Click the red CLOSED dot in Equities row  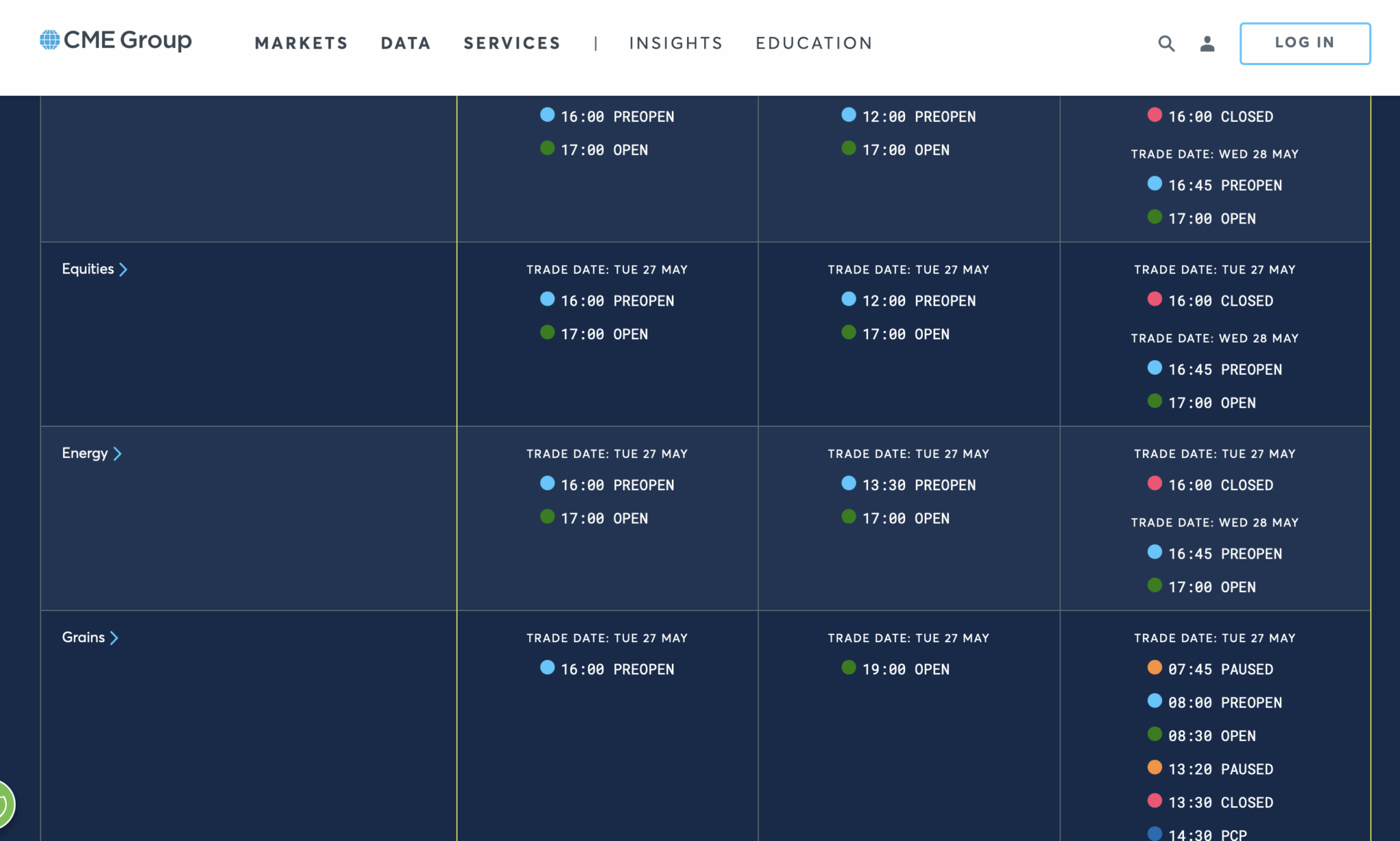point(1155,299)
